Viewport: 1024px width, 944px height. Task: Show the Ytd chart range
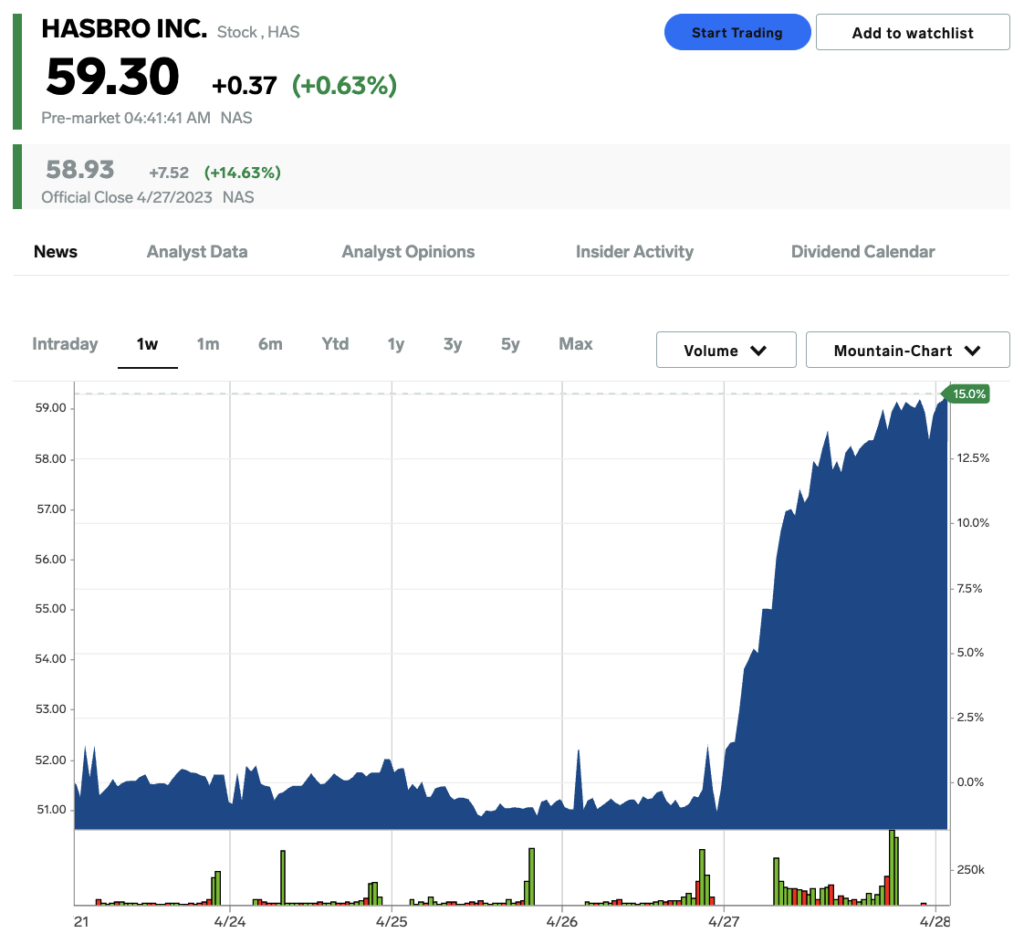[x=335, y=344]
